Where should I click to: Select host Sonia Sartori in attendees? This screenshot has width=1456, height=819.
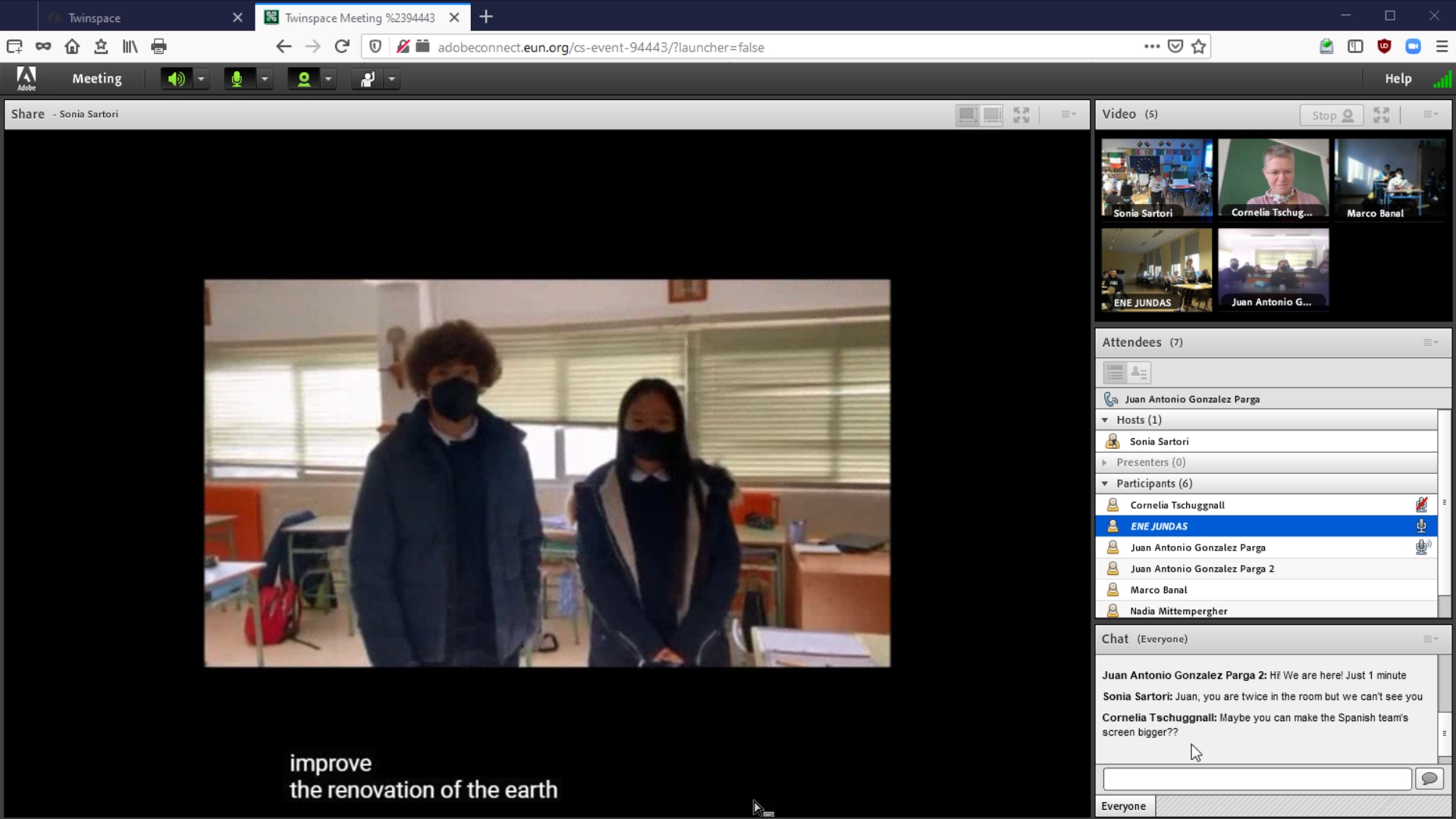tap(1266, 441)
